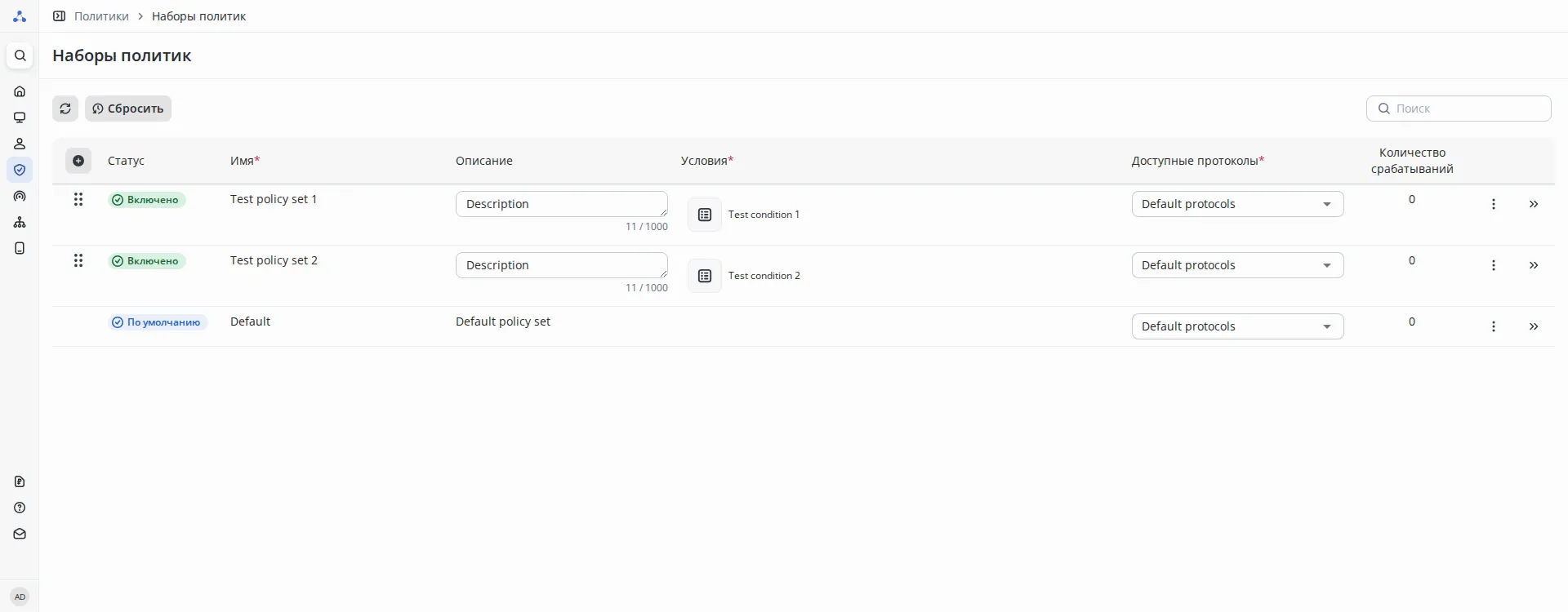This screenshot has height=612, width=1568.
Task: Open the three-dot menu for Default row
Action: (1494, 326)
